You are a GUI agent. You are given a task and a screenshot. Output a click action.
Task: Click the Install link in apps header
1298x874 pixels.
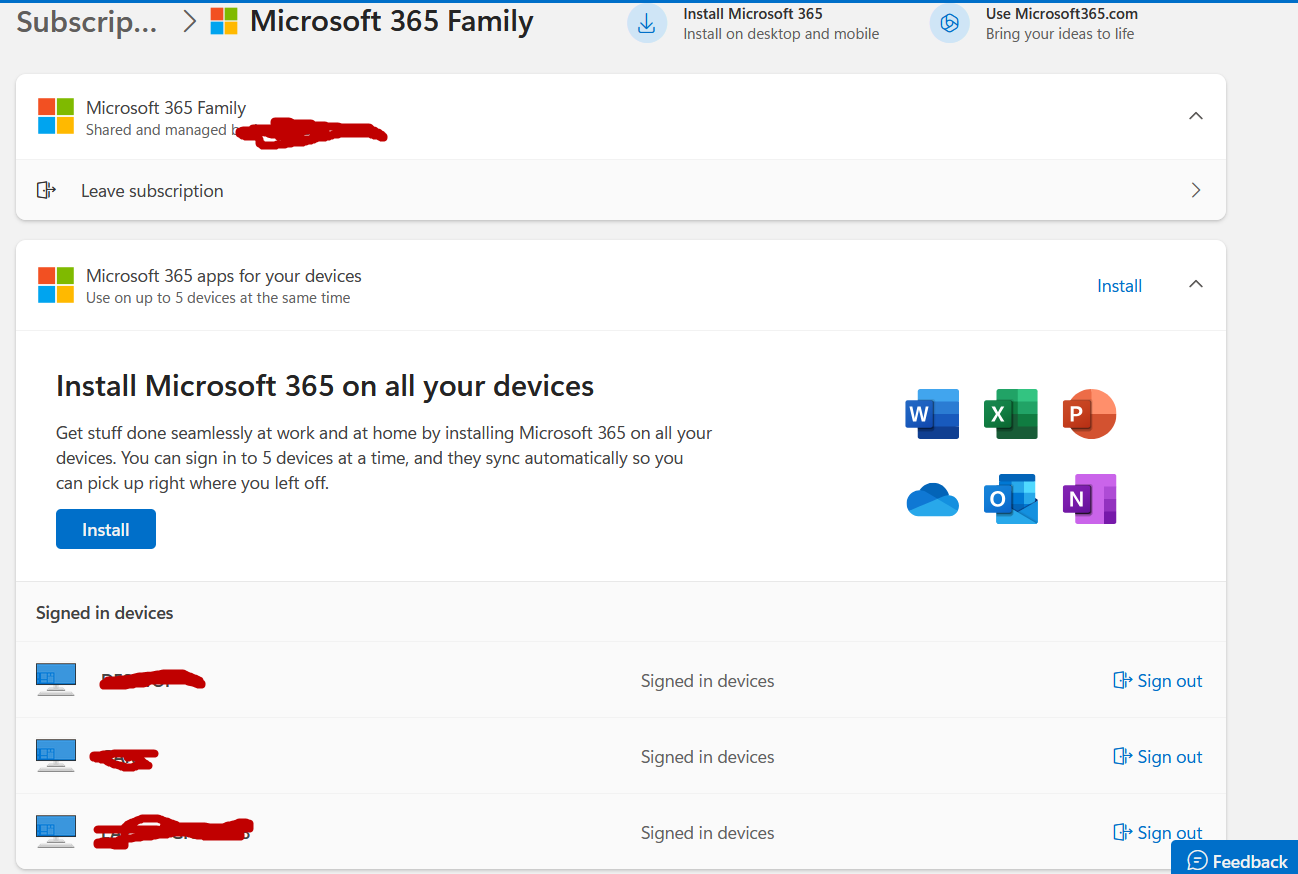1119,286
